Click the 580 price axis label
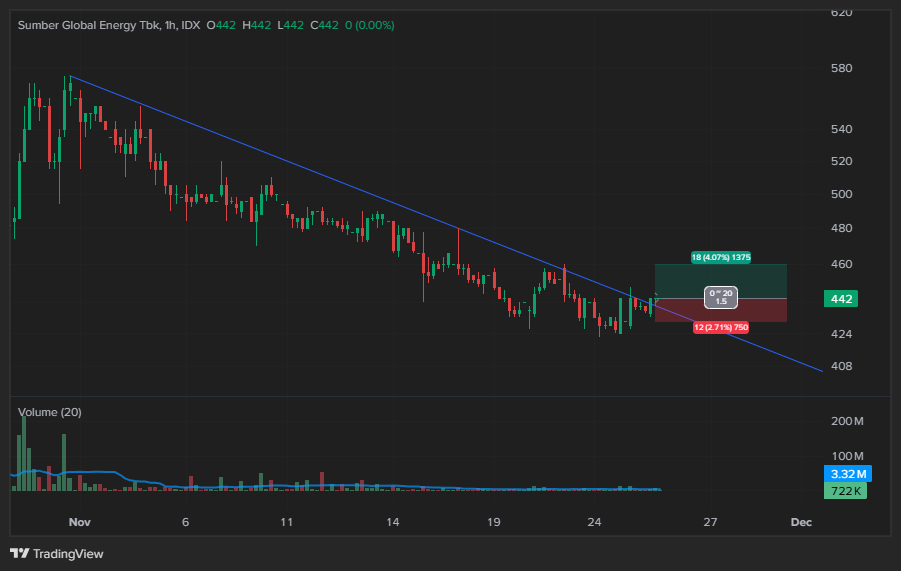This screenshot has height=571, width=901. (841, 68)
